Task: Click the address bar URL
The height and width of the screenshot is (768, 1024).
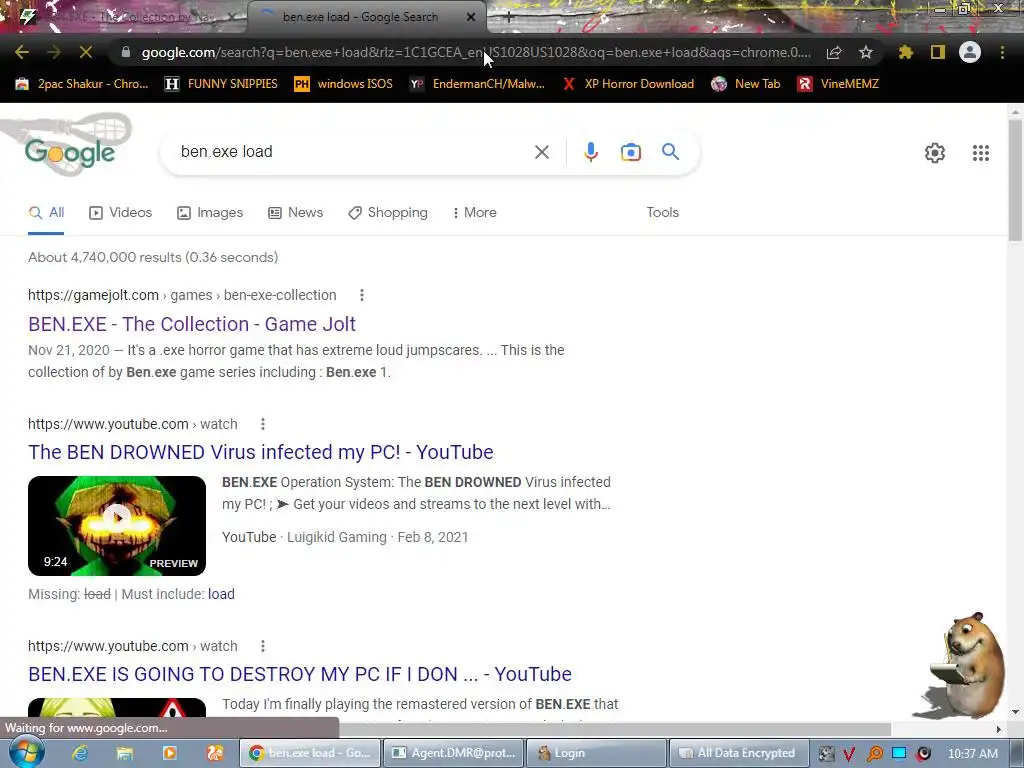Action: pyautogui.click(x=475, y=52)
